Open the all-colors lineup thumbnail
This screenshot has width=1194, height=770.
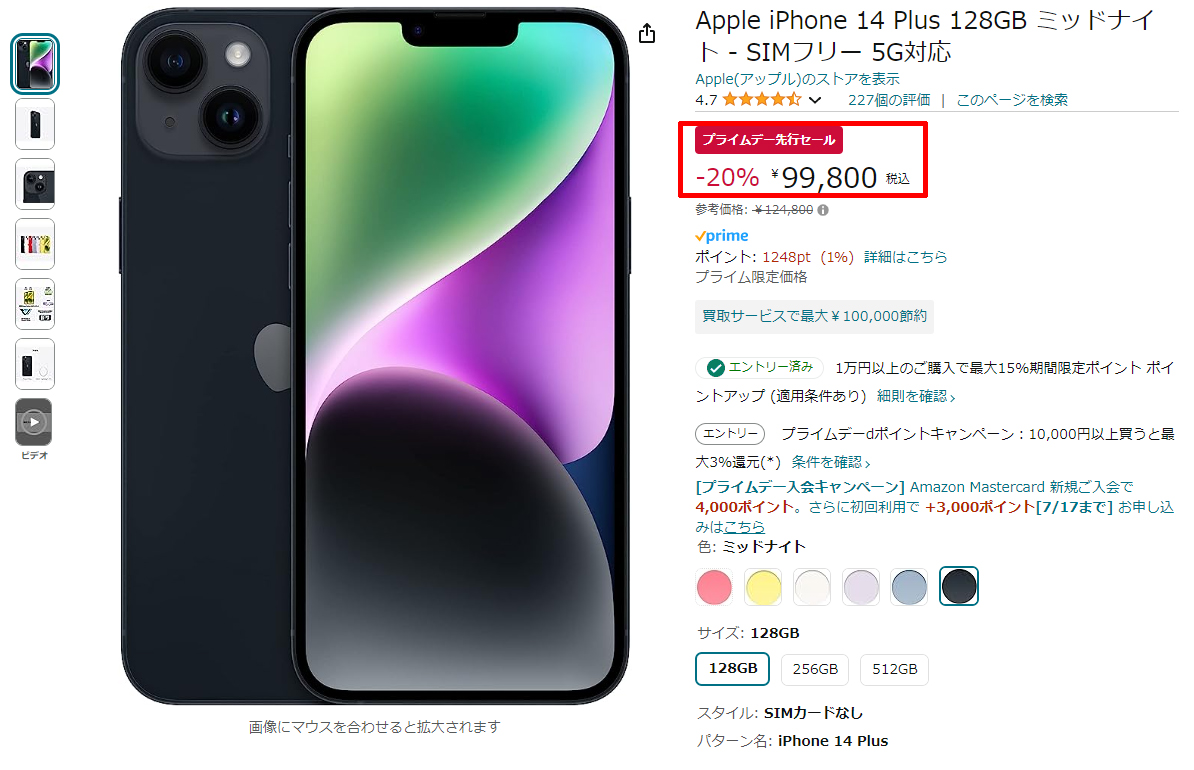pyautogui.click(x=35, y=244)
